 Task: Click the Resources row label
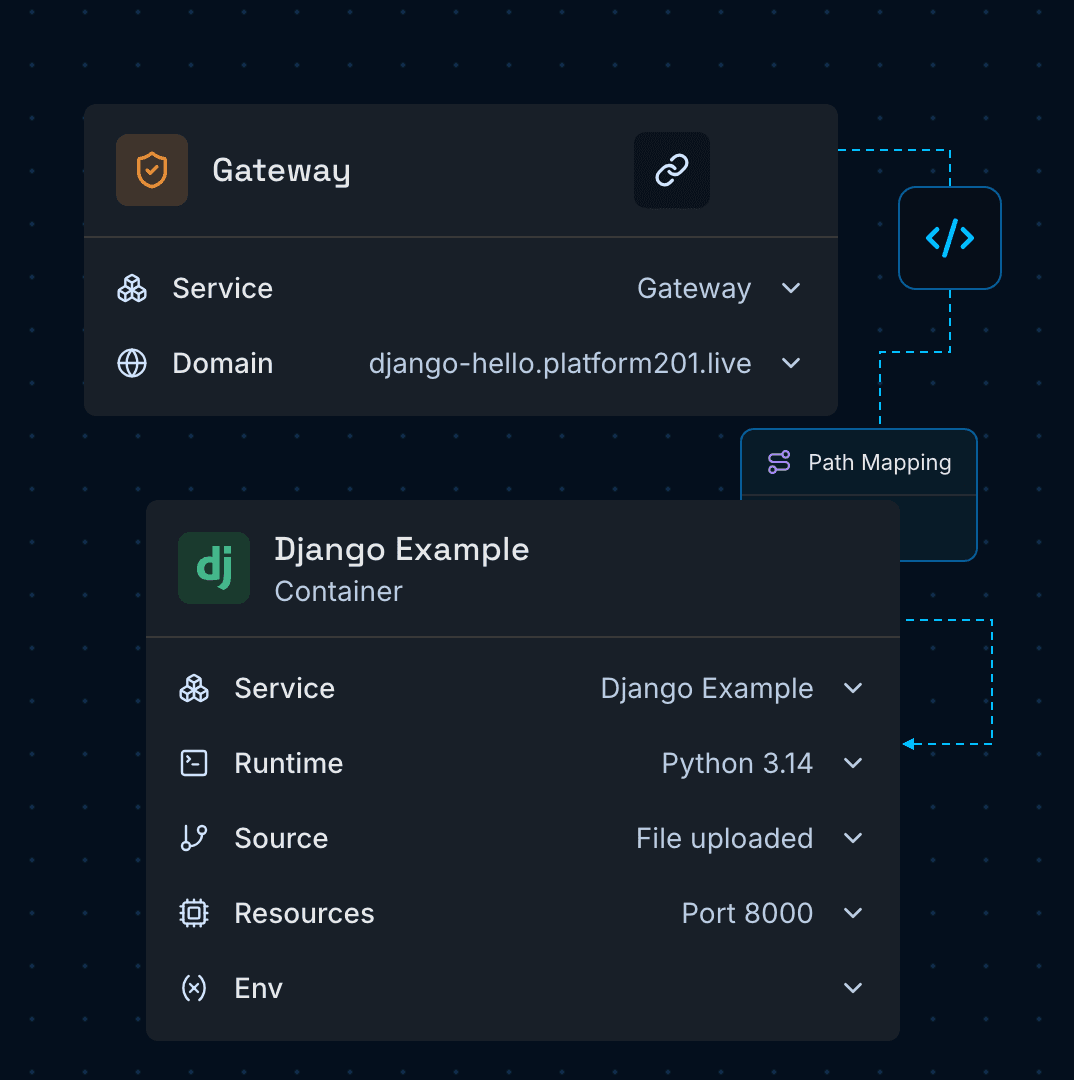coord(304,913)
